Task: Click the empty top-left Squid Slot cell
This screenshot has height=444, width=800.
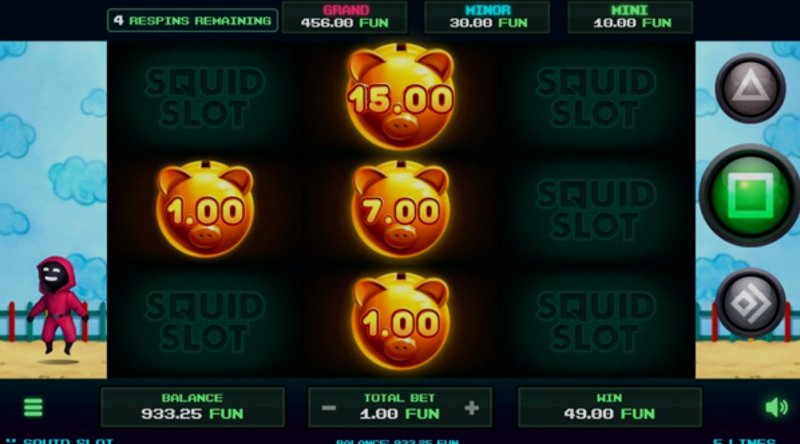Action: pos(205,97)
